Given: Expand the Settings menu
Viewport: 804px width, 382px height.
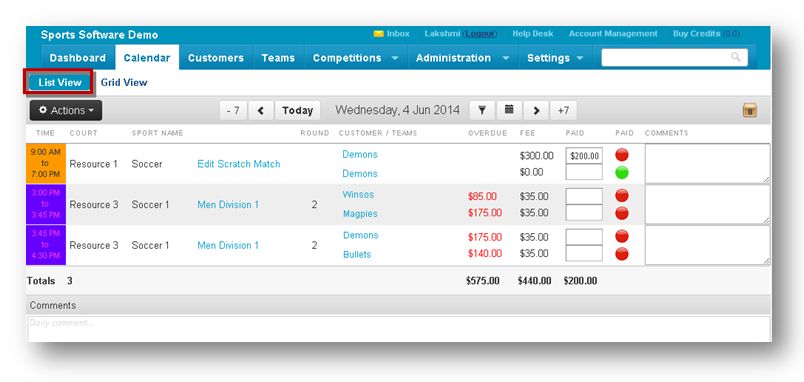Looking at the screenshot, I should tap(556, 58).
